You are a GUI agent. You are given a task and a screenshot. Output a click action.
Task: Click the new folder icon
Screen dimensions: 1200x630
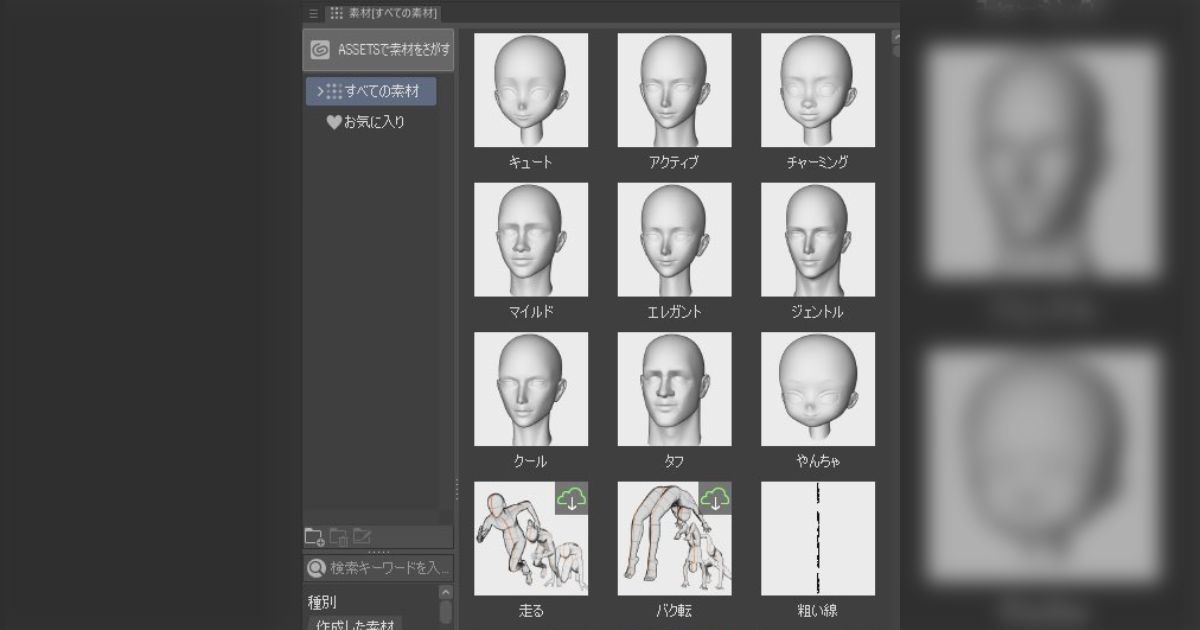pos(314,537)
